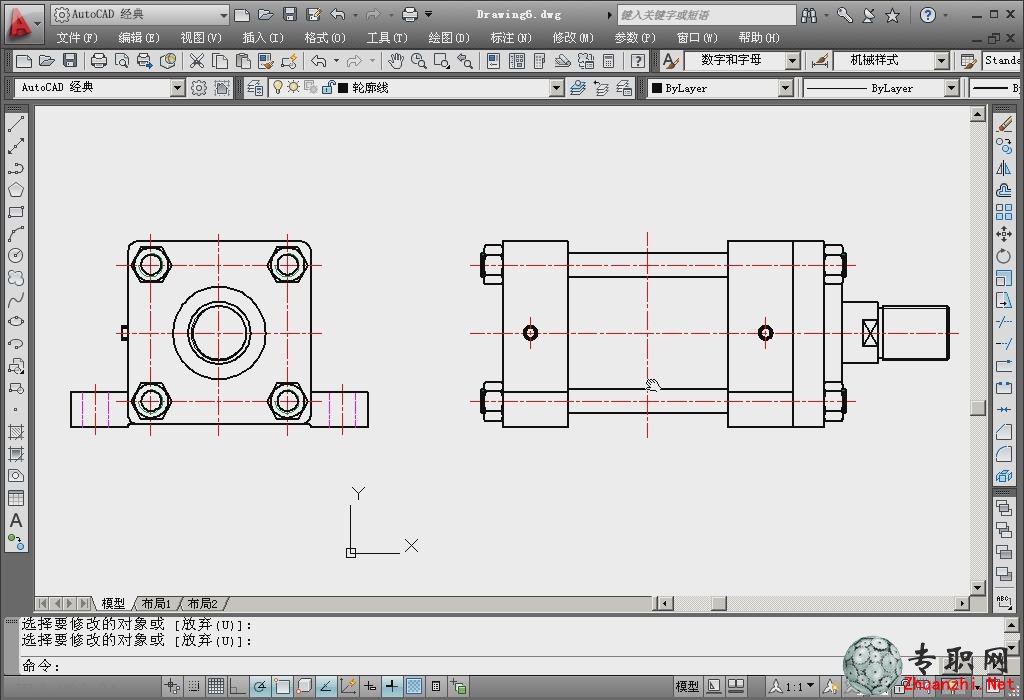Screen dimensions: 1024x700
Task: Toggle Object Snap Tracking in status bar
Action: 326,686
